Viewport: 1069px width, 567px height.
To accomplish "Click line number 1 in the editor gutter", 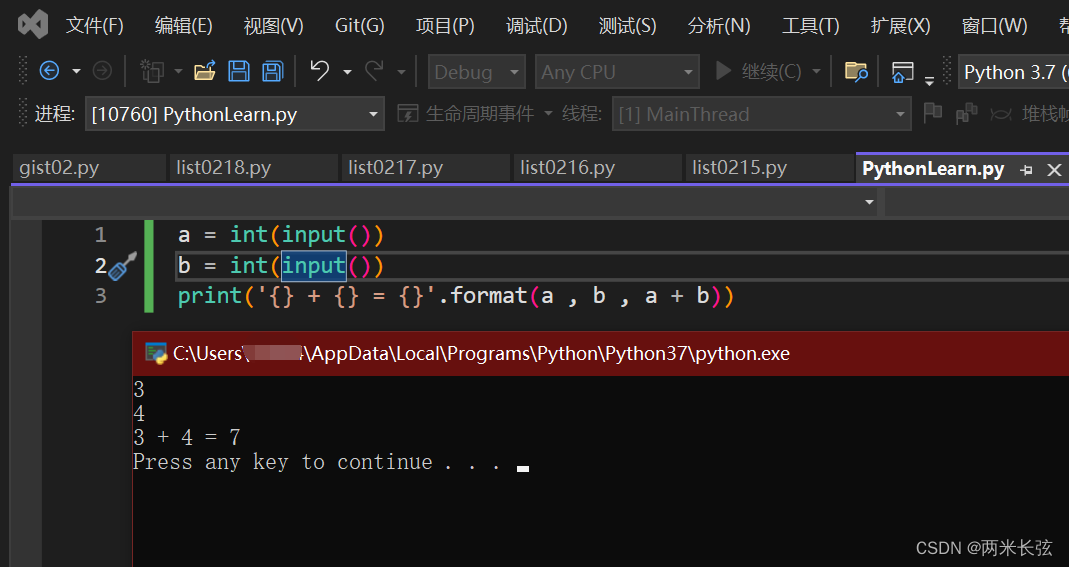I will pos(101,235).
